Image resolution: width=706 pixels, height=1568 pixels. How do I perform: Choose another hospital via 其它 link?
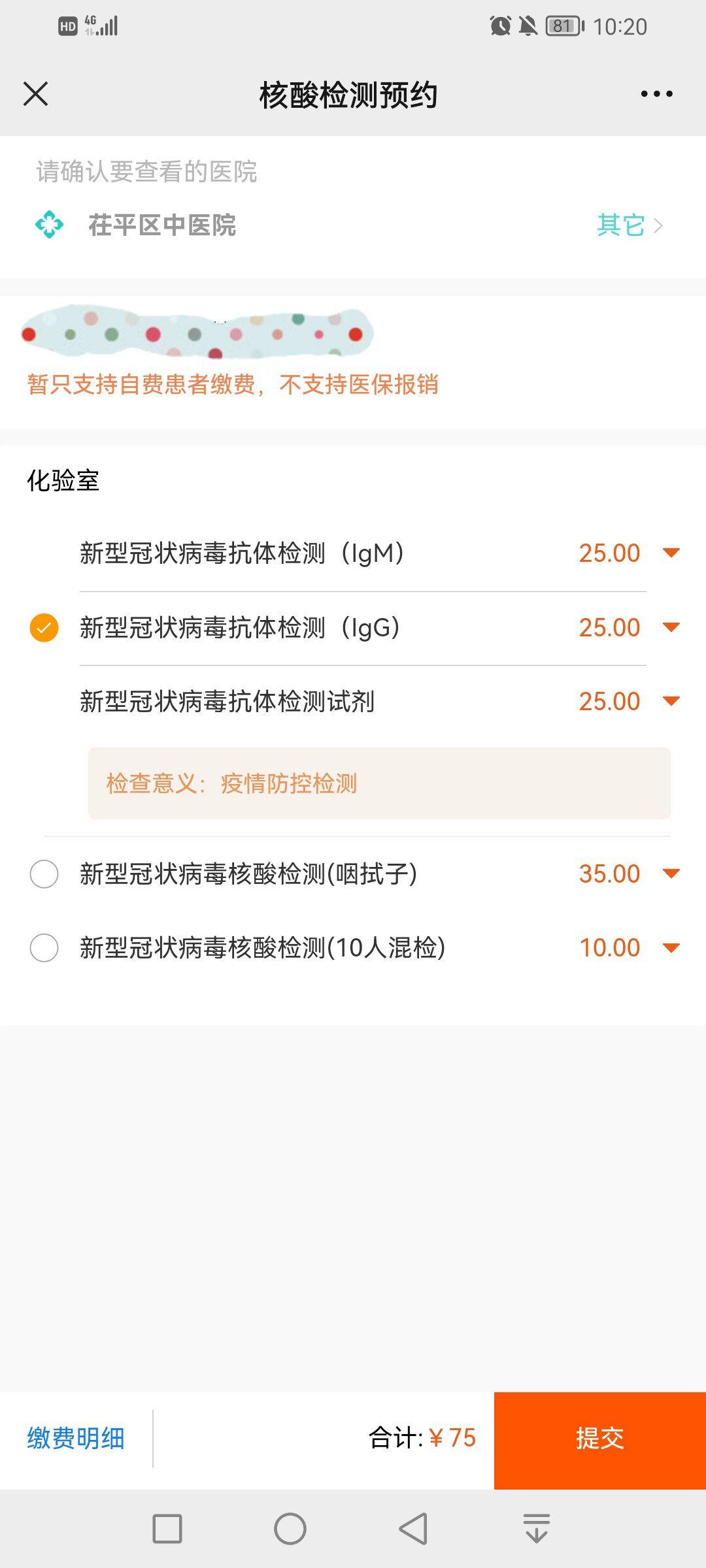pos(629,225)
